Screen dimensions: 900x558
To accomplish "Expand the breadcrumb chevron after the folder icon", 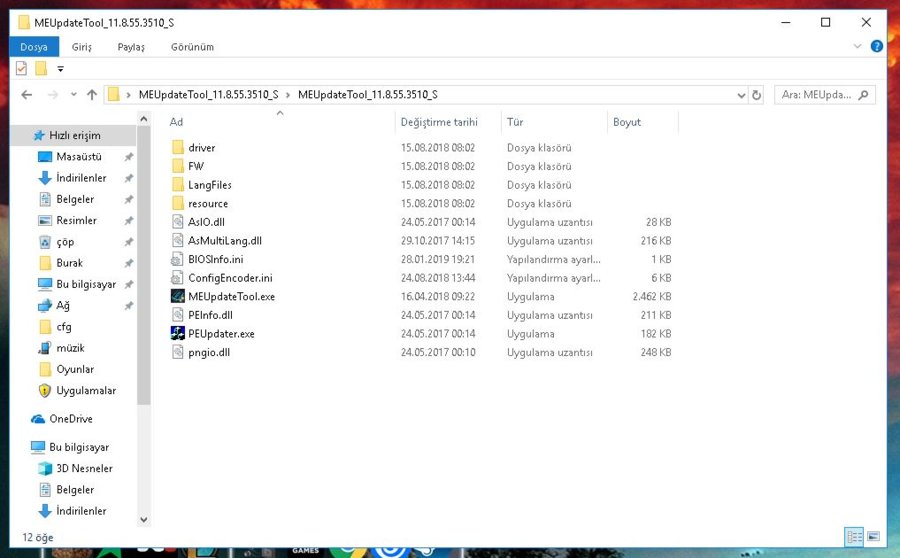I will pyautogui.click(x=128, y=95).
